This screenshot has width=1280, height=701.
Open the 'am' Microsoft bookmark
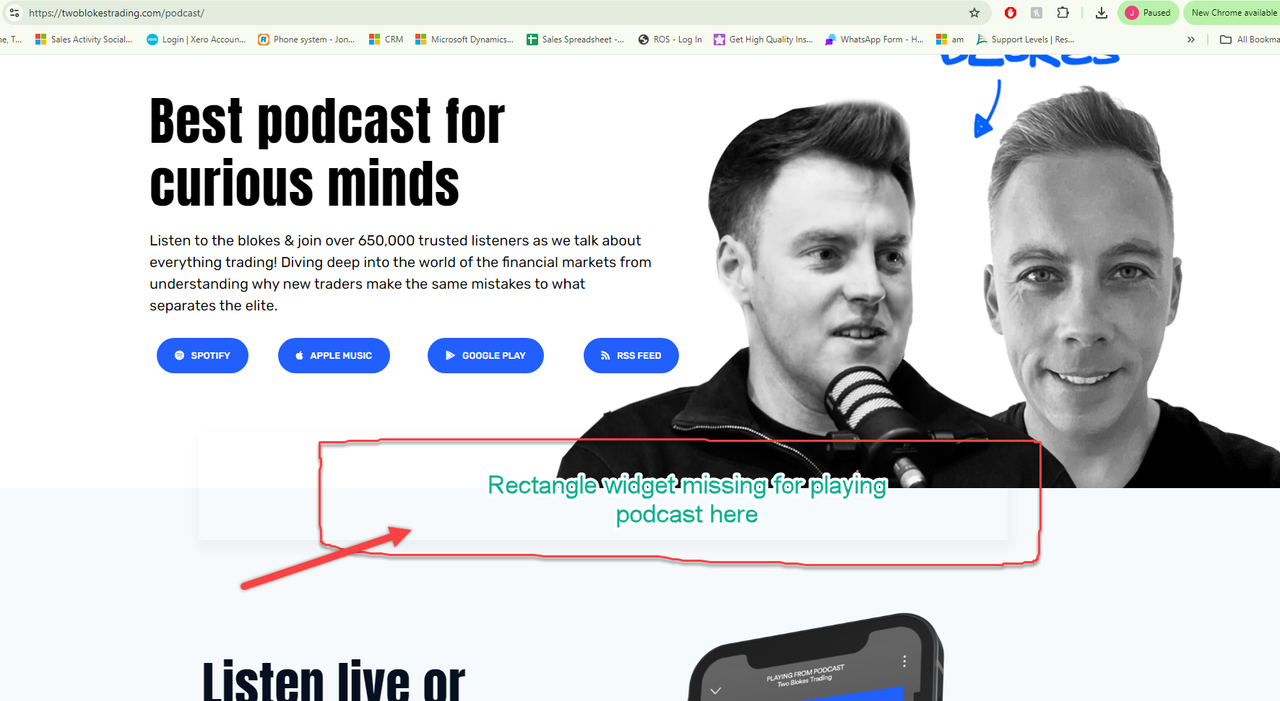(x=950, y=40)
